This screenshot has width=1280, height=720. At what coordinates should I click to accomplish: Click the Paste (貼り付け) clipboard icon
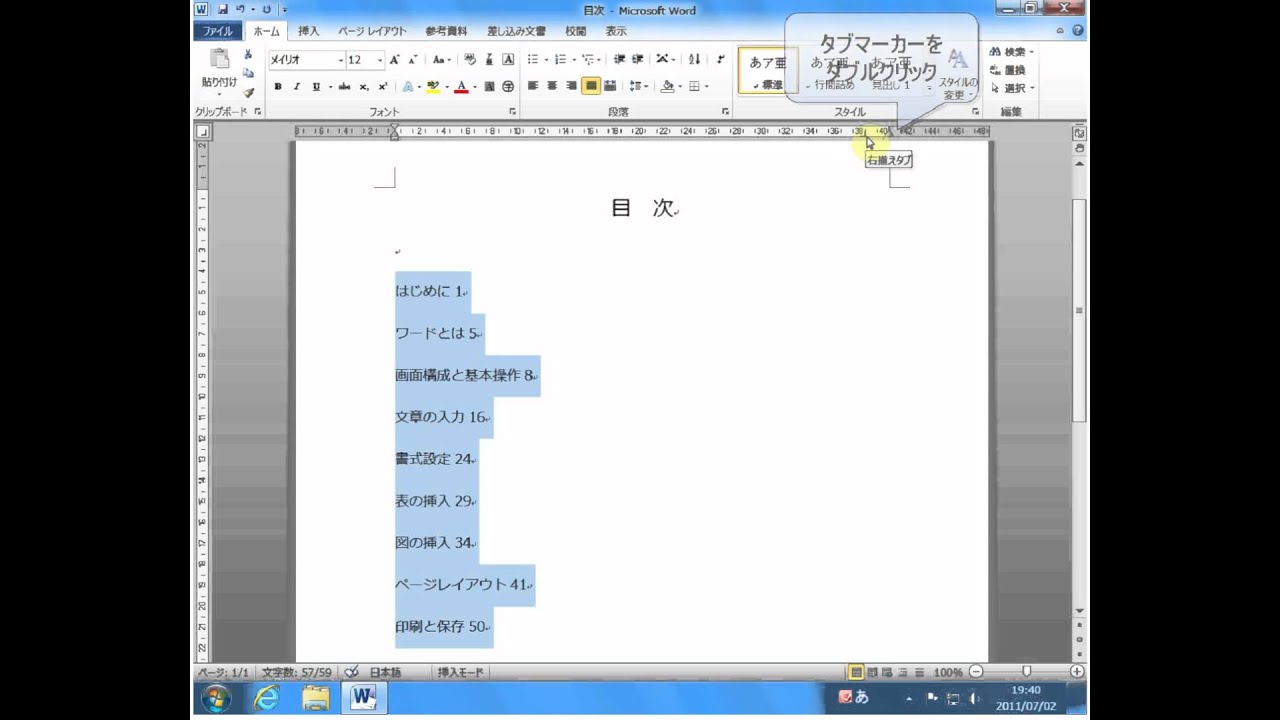click(x=219, y=58)
